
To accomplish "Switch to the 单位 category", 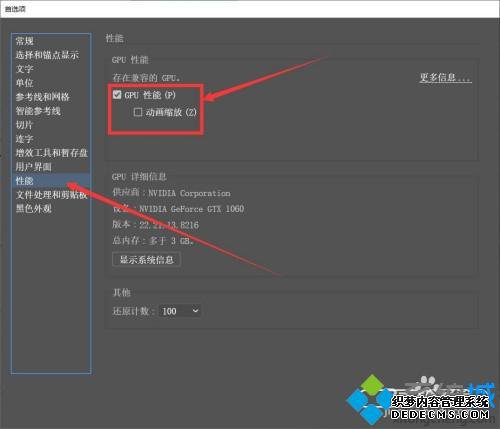I will (x=24, y=83).
